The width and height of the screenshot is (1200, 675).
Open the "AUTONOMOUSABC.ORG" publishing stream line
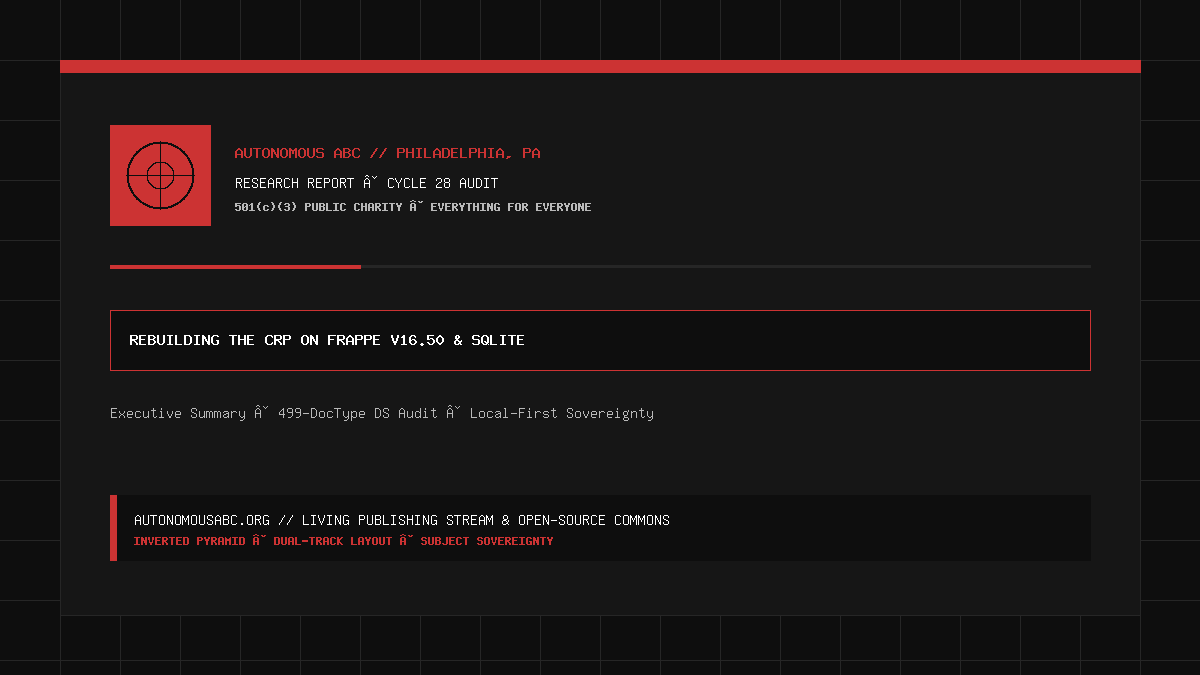point(402,520)
